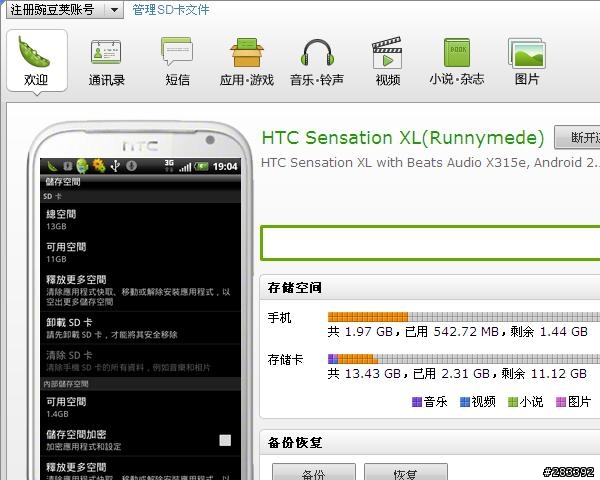Viewport: 600px width, 480px height.
Task: Tap the pea pod icon in phone status bar
Action: click(x=52, y=166)
